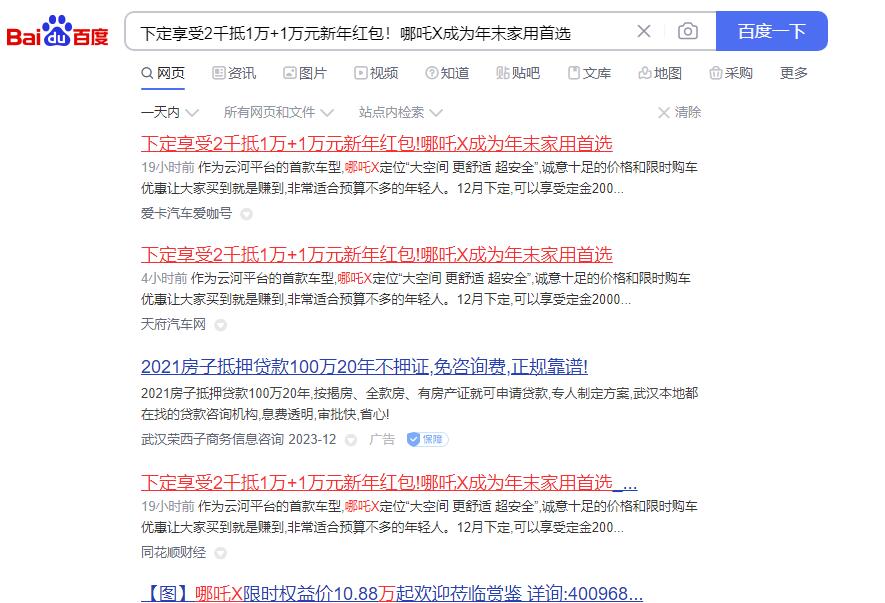Viewport: 885px width, 603px height.
Task: Open camera image search icon
Action: (x=687, y=31)
